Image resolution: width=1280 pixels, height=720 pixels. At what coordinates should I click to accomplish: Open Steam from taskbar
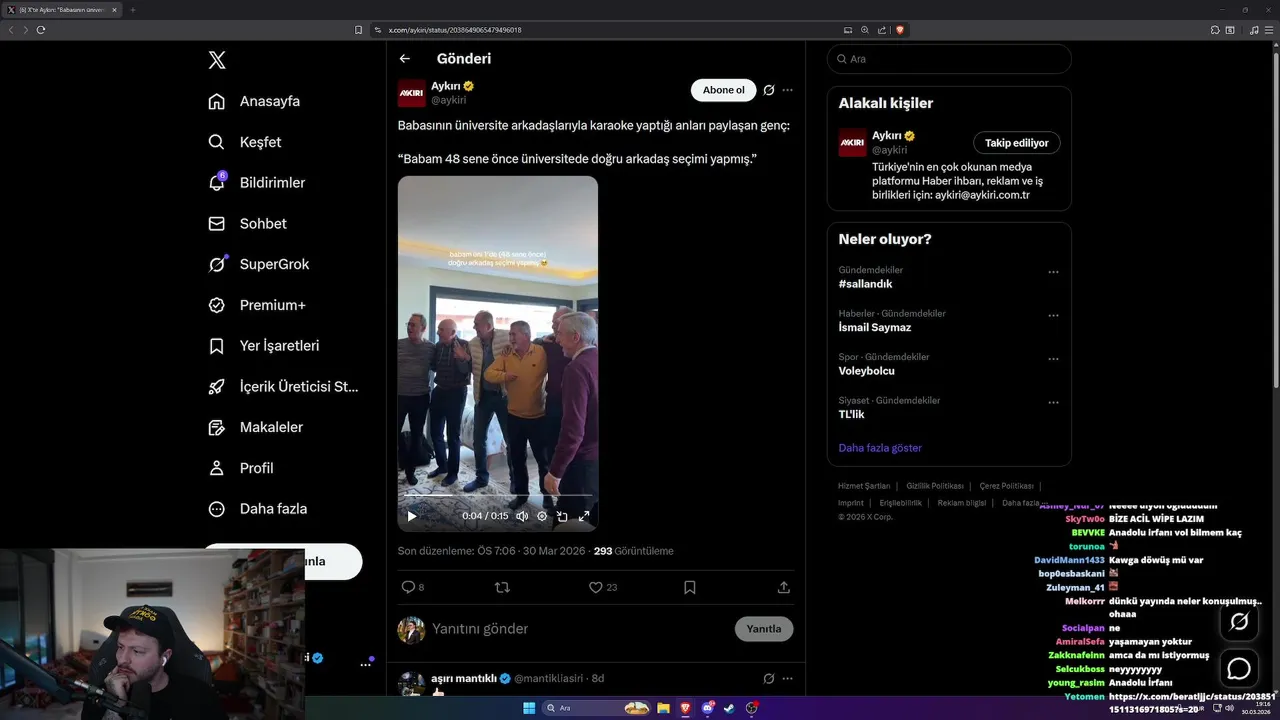[729, 708]
